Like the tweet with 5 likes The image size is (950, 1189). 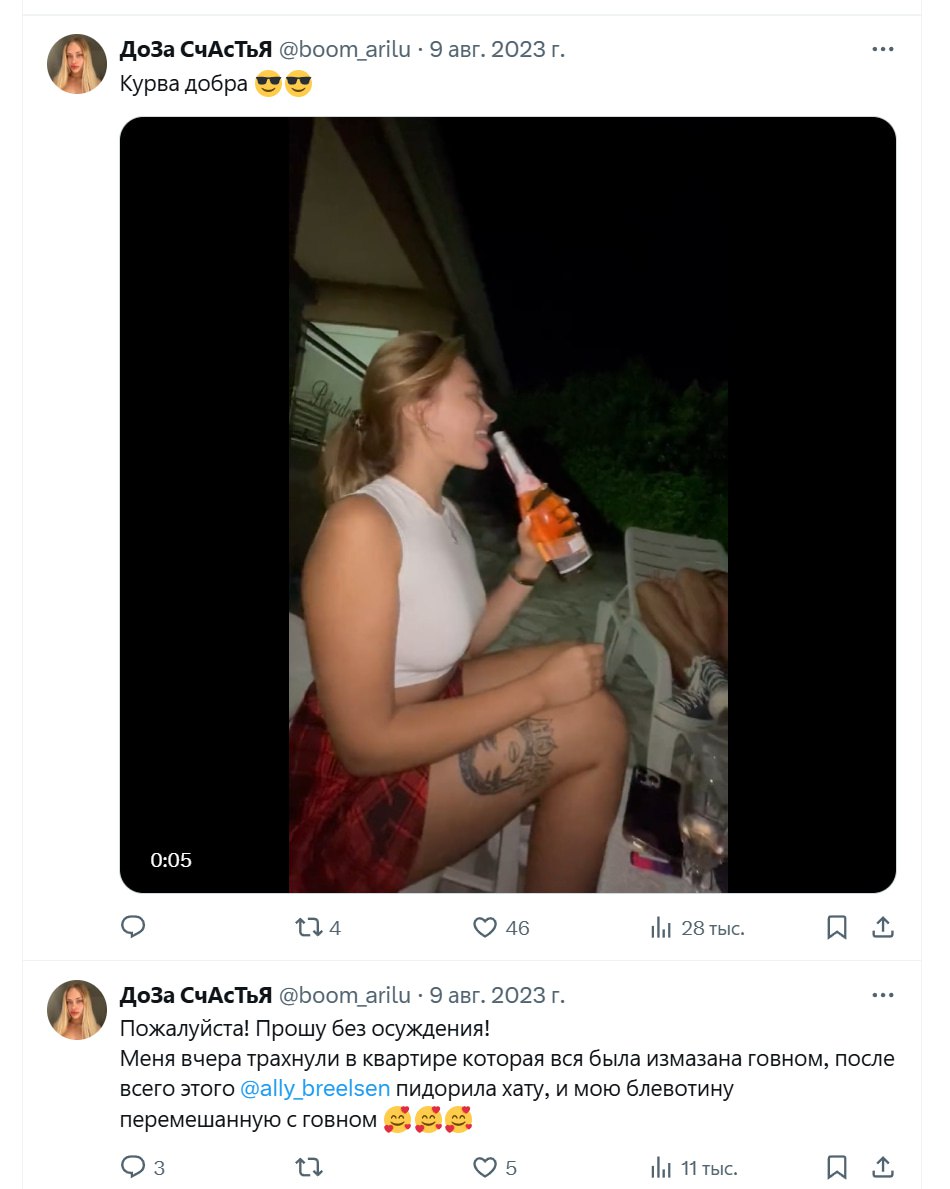pos(485,1166)
